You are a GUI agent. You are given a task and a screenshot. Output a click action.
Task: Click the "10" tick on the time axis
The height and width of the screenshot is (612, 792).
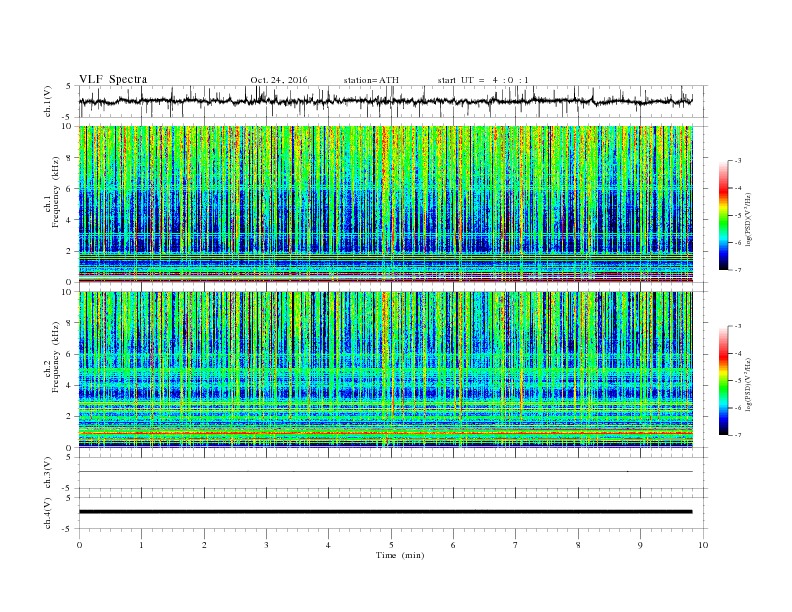coord(703,545)
